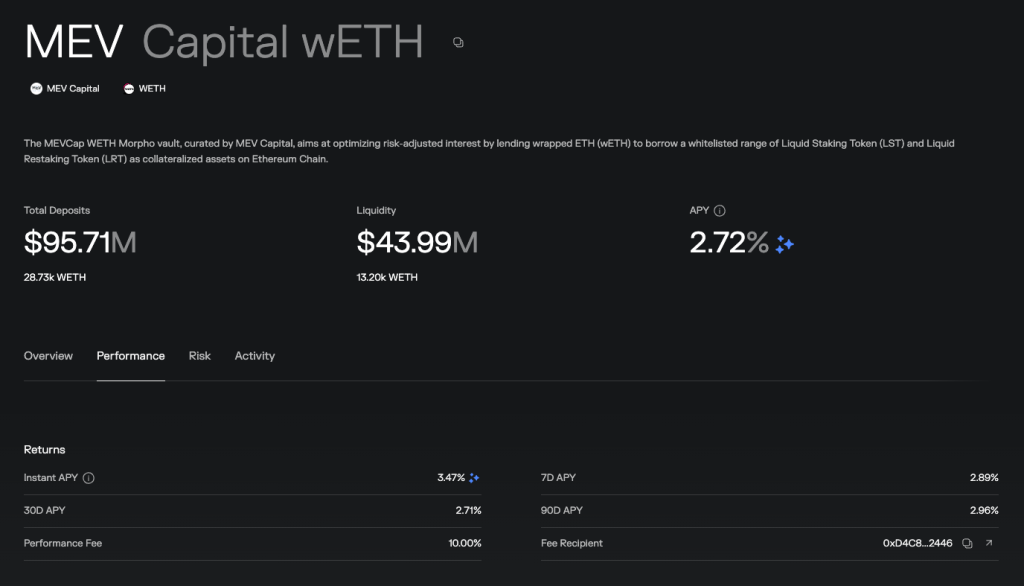Click the WETH token icon
This screenshot has width=1024, height=586.
pos(129,88)
